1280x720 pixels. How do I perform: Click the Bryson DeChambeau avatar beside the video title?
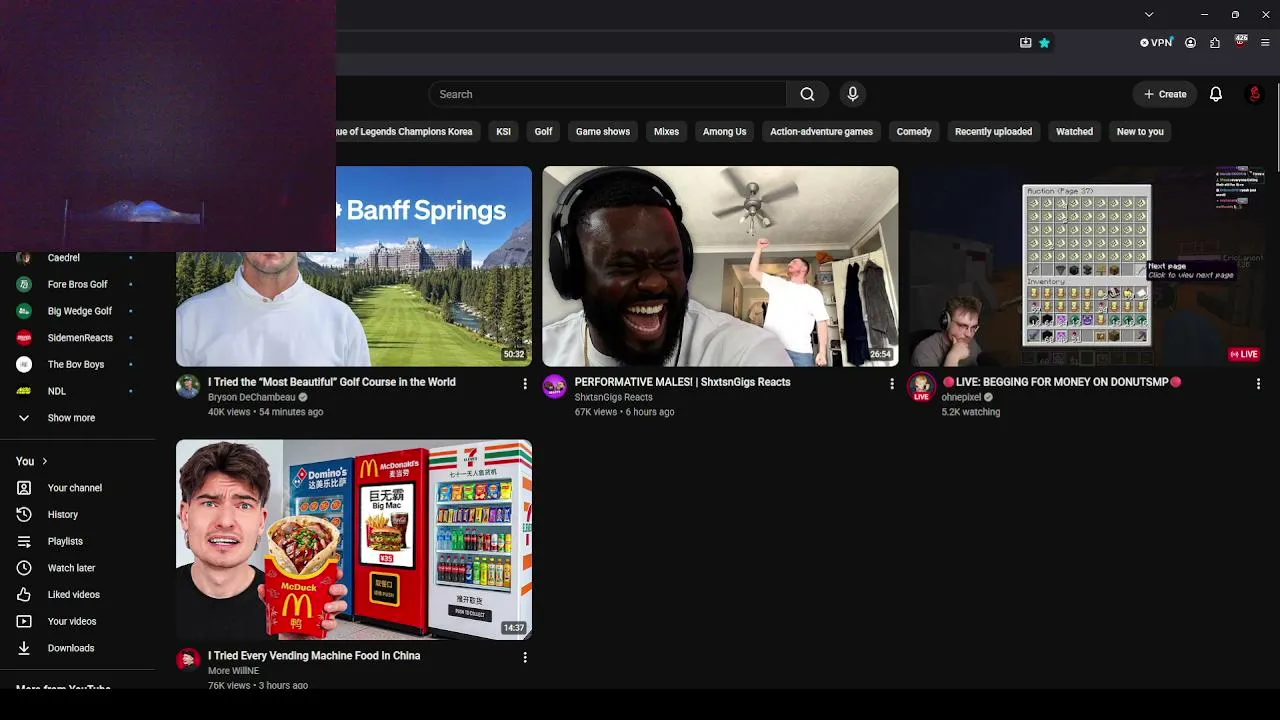[188, 387]
